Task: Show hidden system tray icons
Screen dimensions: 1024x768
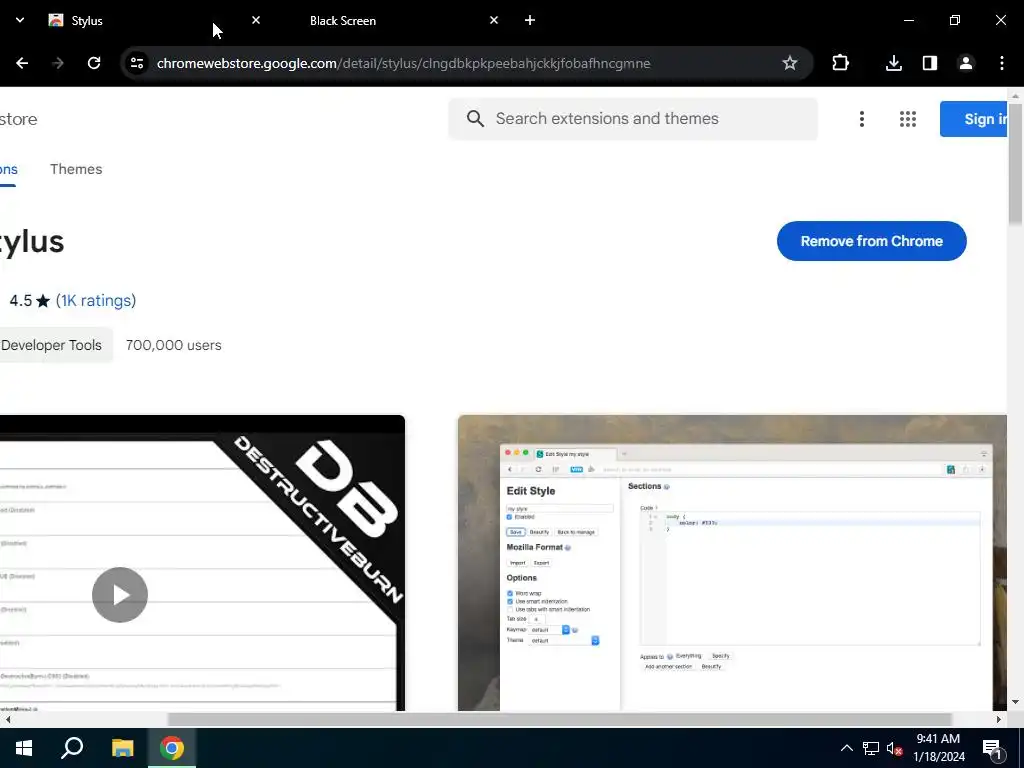Action: [846, 748]
